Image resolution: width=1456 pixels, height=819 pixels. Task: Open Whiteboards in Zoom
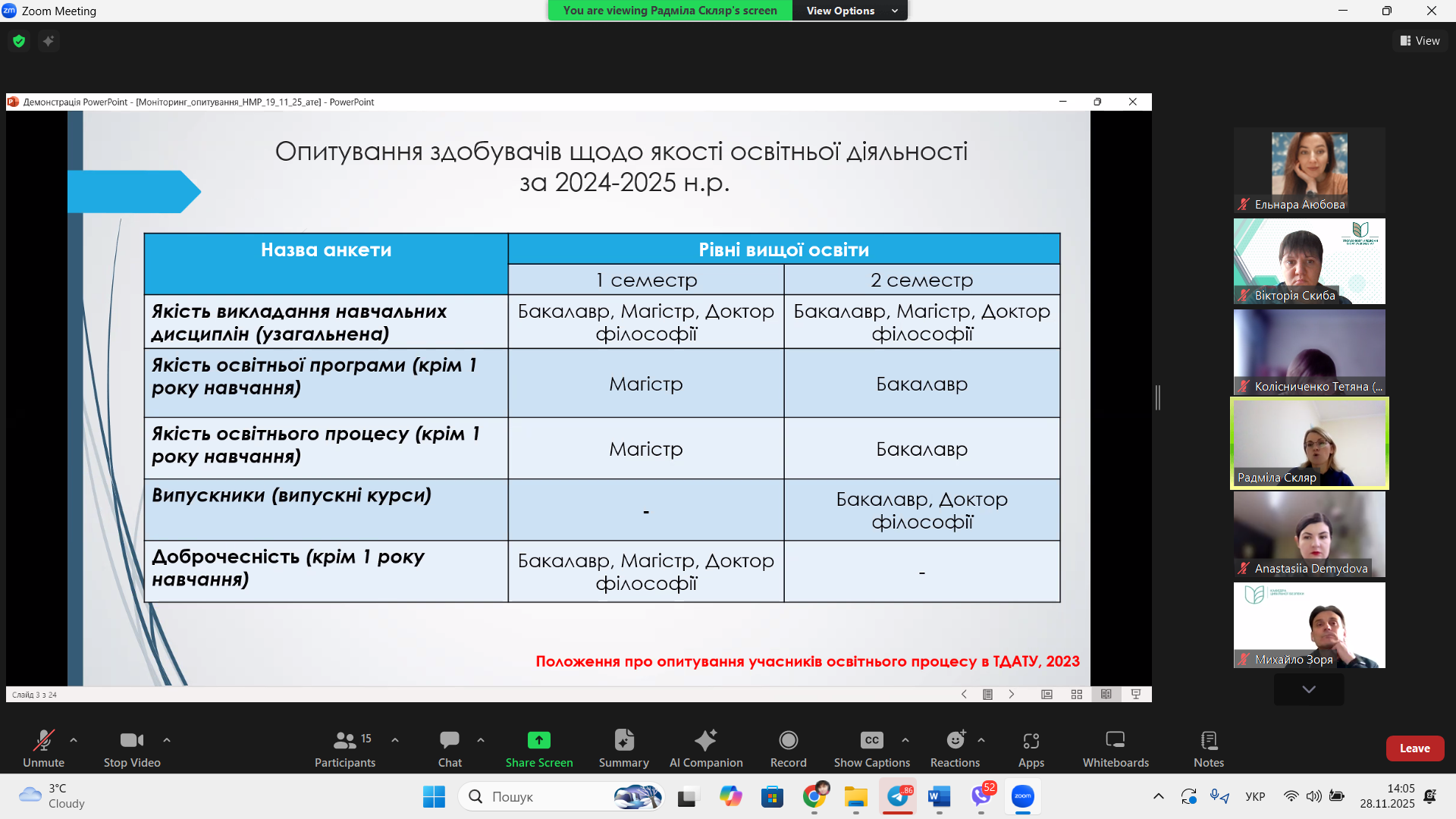1114,748
